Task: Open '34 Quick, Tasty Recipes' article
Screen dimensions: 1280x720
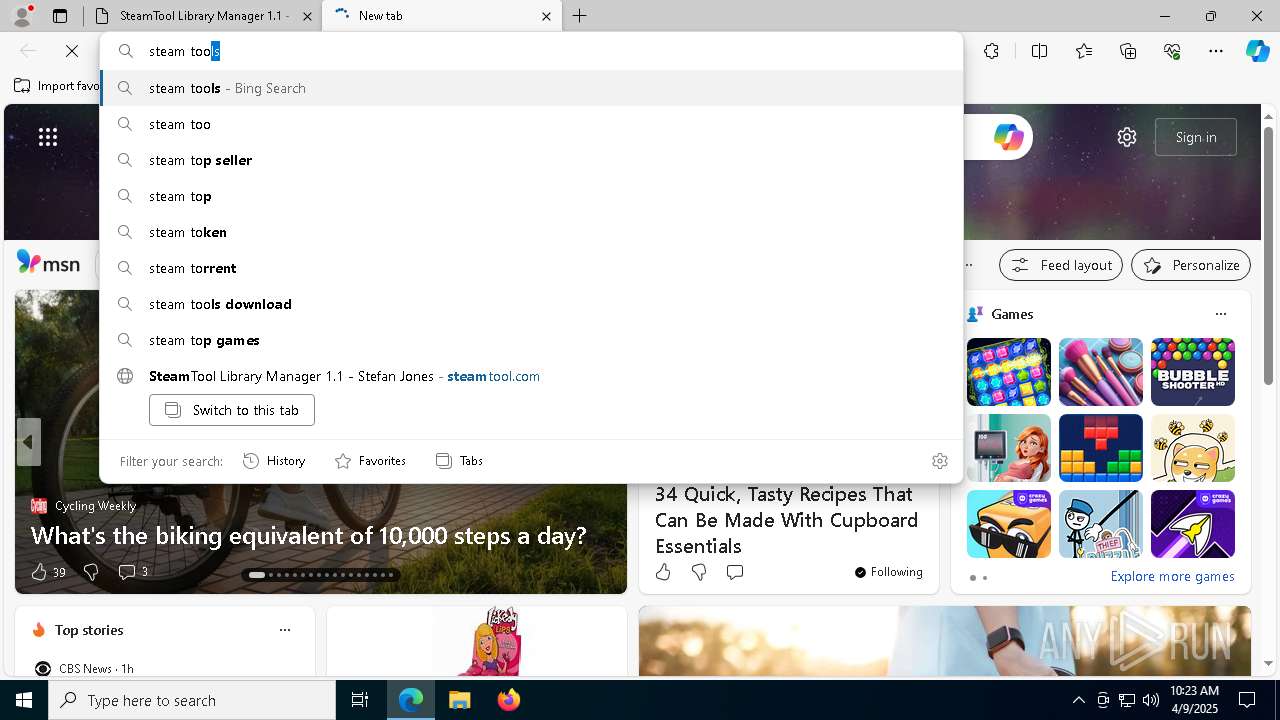Action: pos(786,520)
